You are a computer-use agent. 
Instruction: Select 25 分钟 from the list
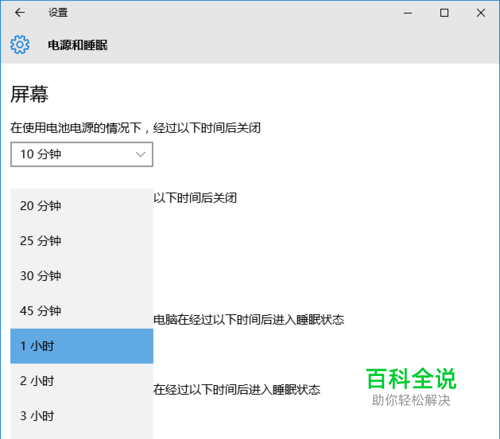[x=82, y=241]
